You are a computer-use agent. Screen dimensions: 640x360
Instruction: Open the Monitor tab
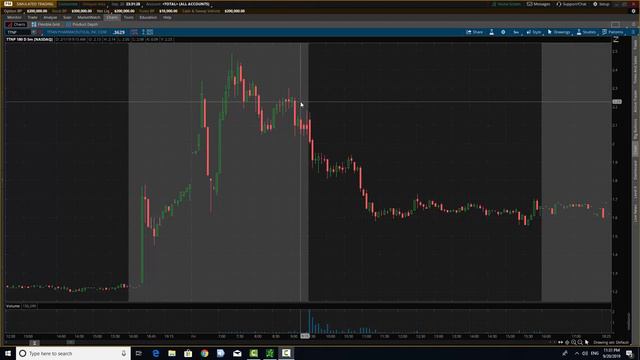[x=14, y=18]
